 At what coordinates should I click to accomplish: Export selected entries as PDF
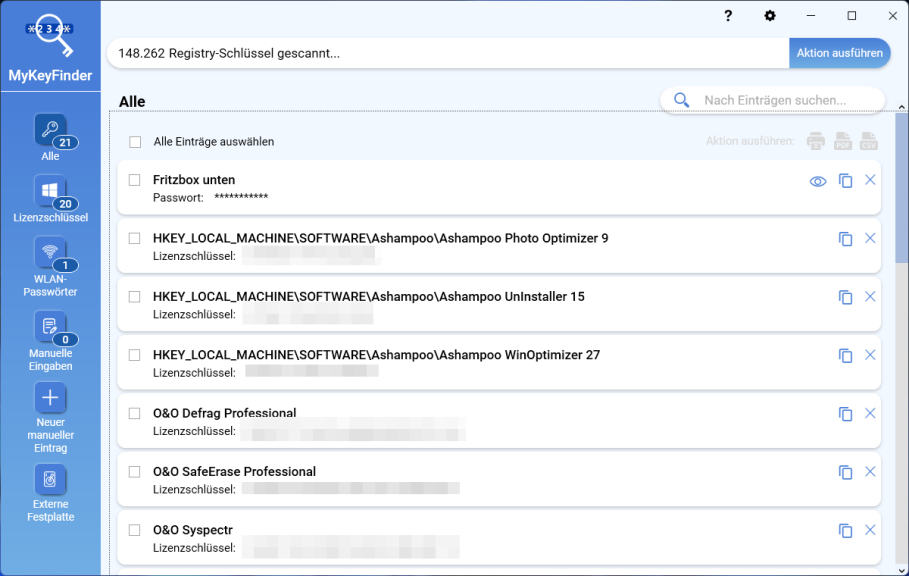(843, 141)
